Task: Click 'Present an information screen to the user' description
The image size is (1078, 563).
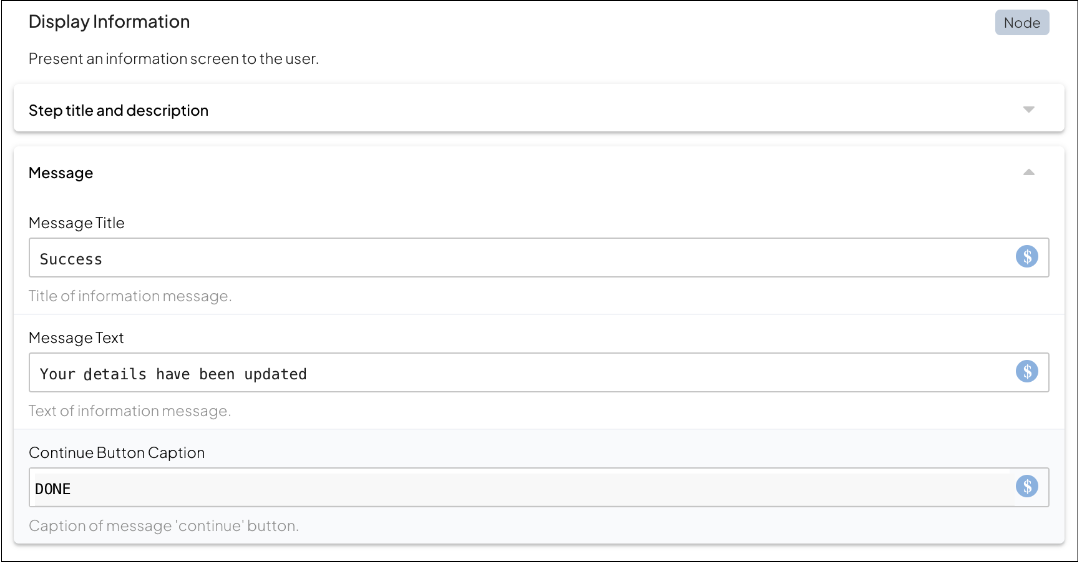Action: (173, 59)
